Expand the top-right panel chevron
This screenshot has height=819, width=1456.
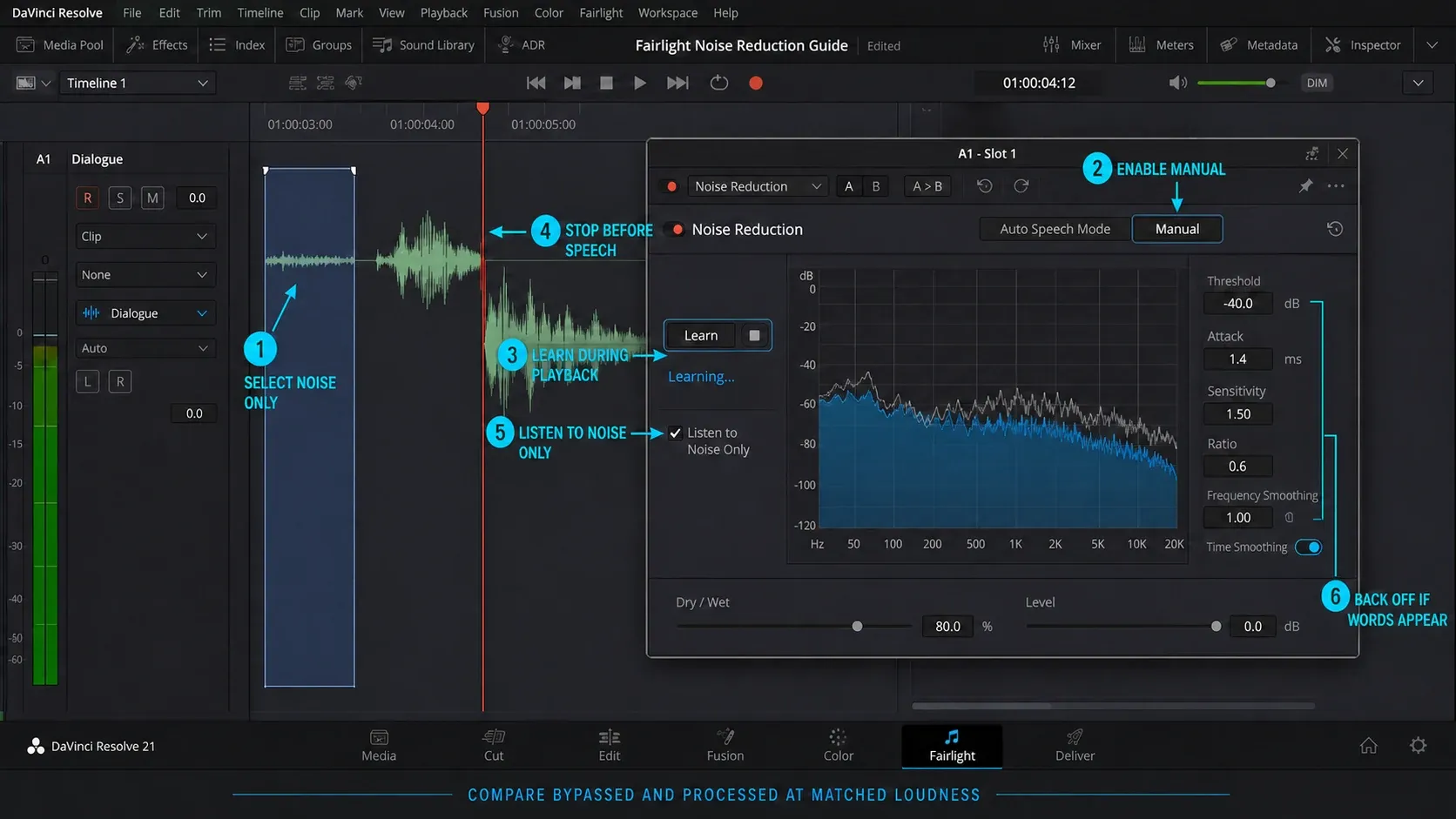[x=1432, y=44]
